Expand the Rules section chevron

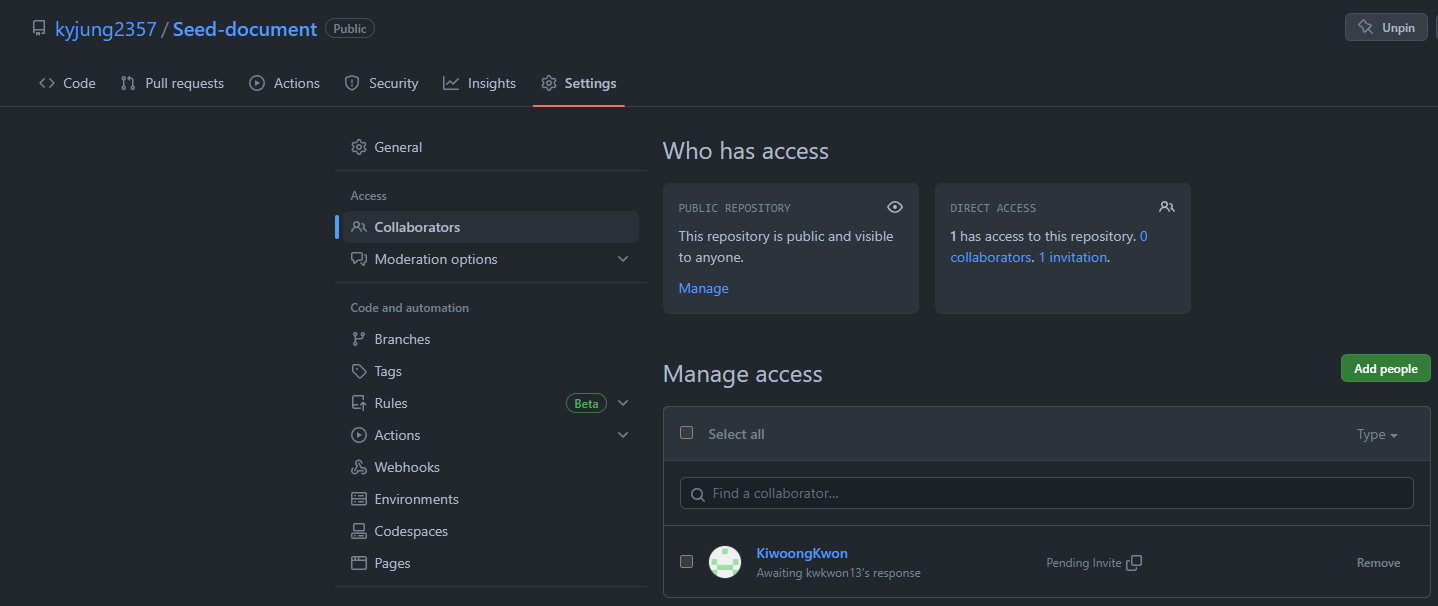point(623,403)
